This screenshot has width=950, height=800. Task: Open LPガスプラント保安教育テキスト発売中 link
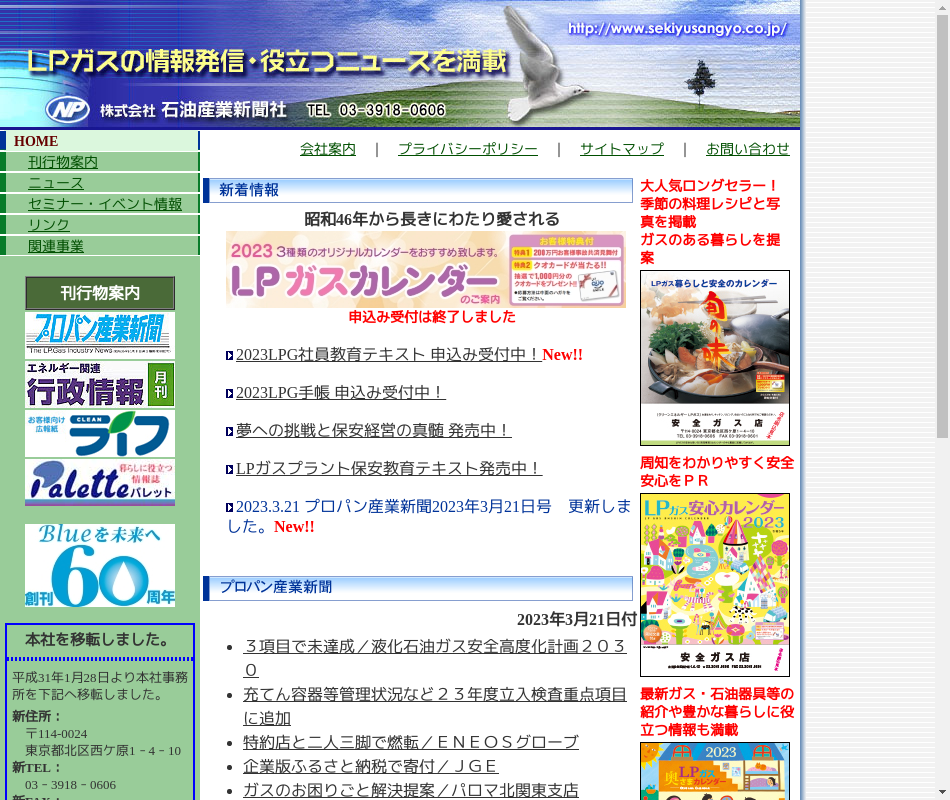coord(389,468)
